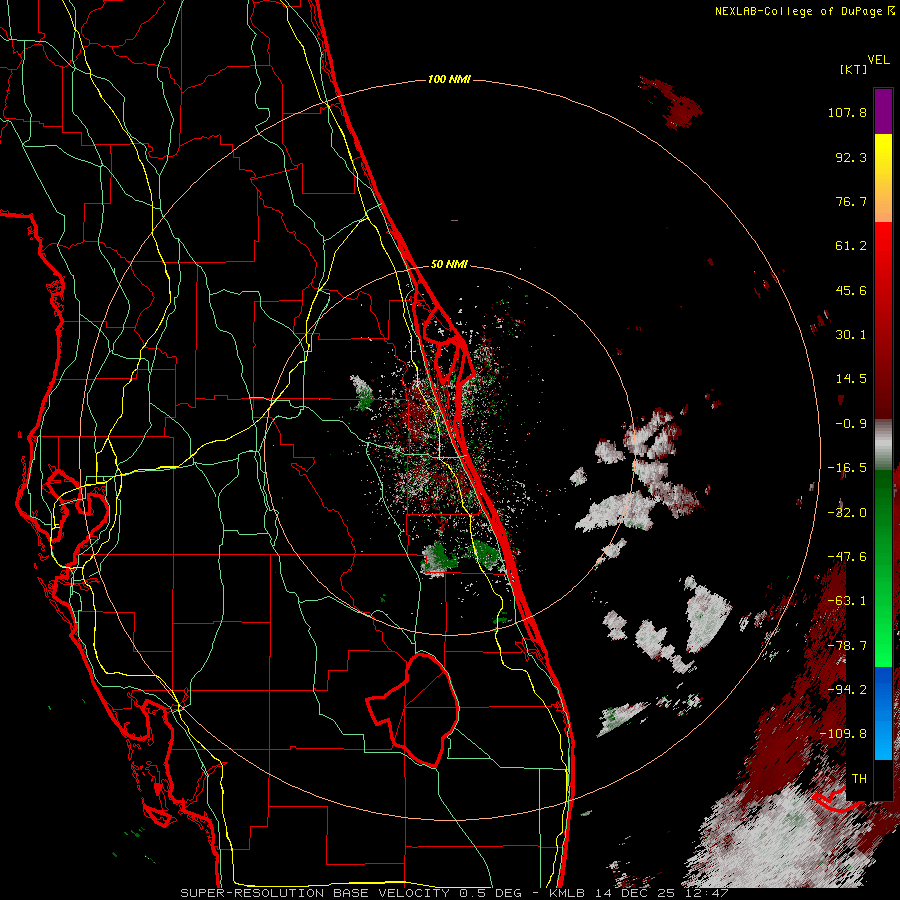This screenshot has width=900, height=900.
Task: Select the 50 NMI range ring label
Action: (449, 264)
